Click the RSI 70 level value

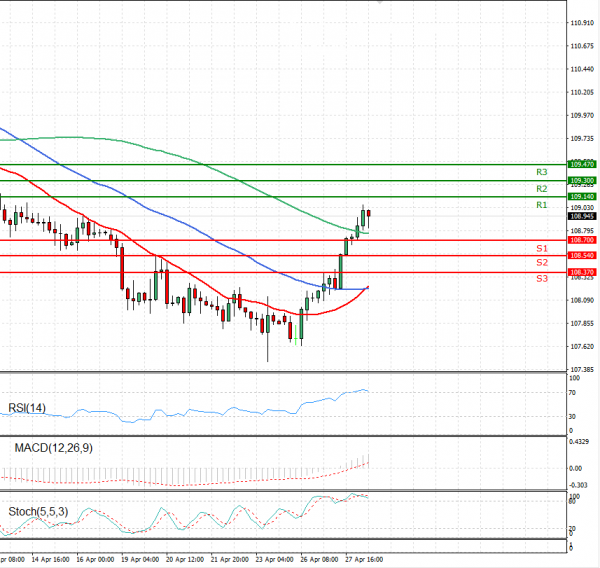(x=572, y=393)
